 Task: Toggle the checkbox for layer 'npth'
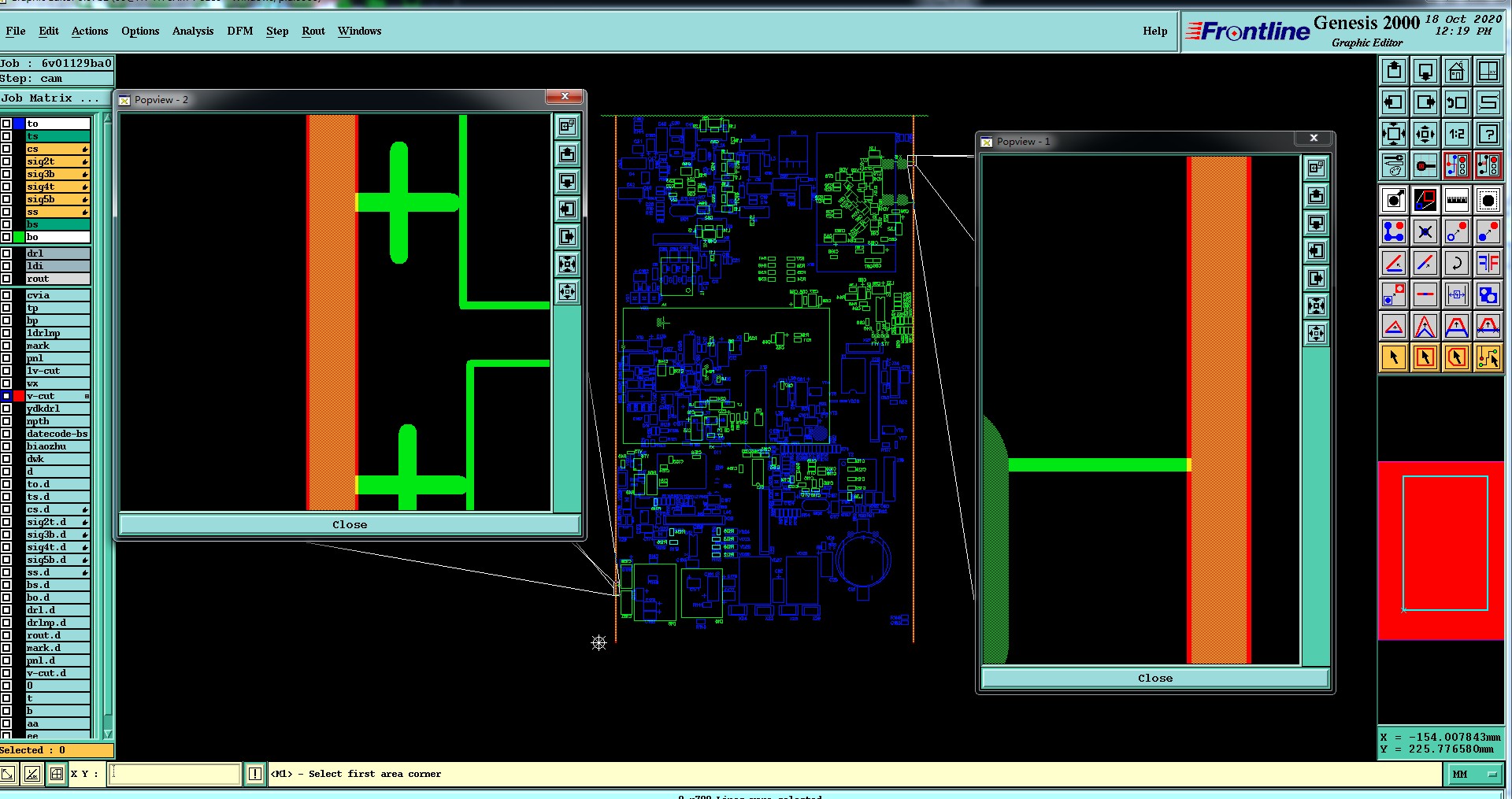pos(6,421)
